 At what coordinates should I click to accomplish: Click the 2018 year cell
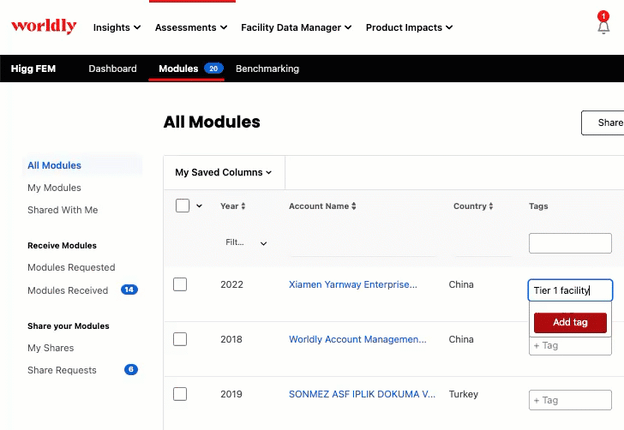(x=231, y=339)
